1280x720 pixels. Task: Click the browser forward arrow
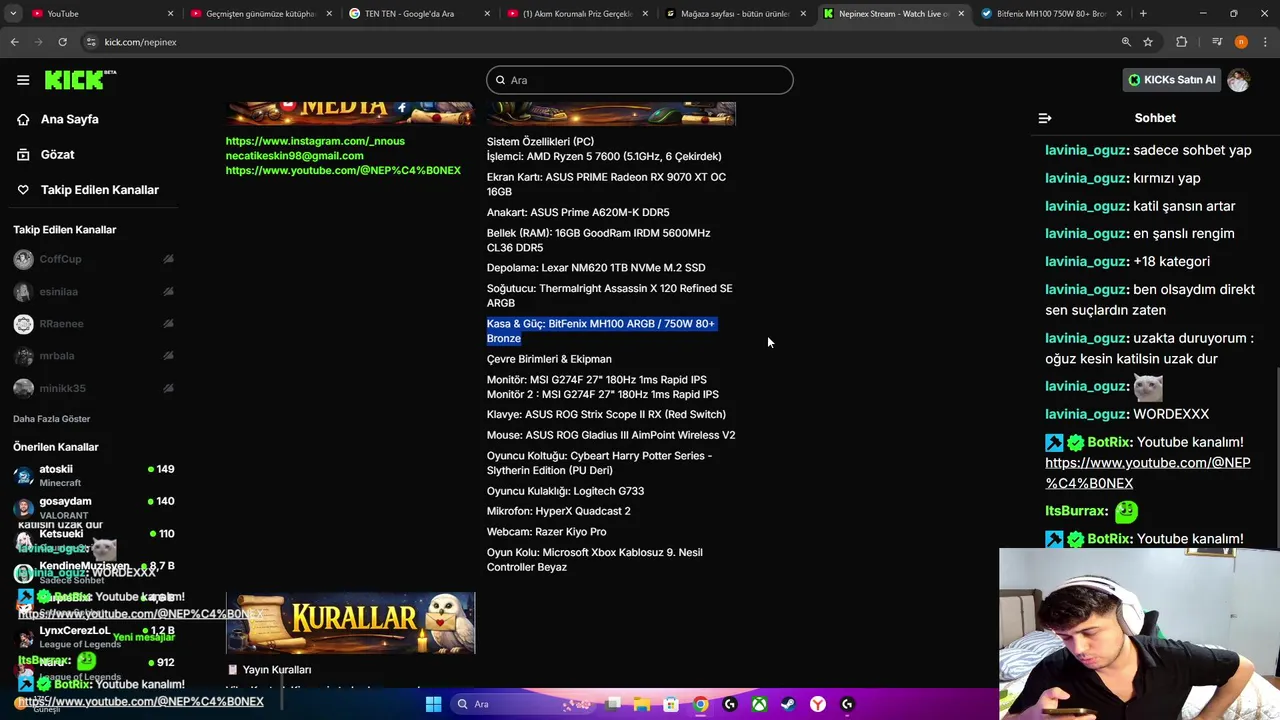tap(38, 42)
